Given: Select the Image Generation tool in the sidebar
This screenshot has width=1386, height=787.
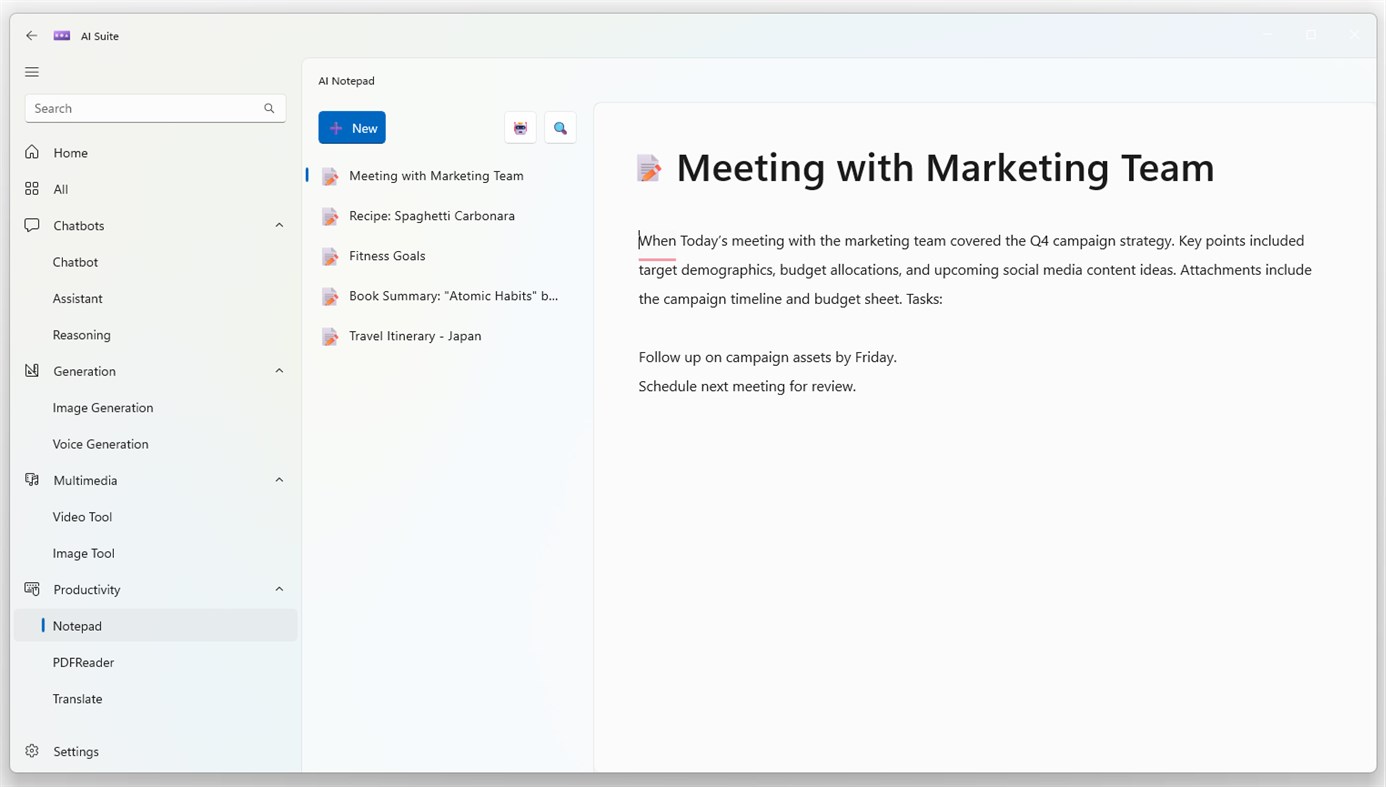Looking at the screenshot, I should pyautogui.click(x=103, y=407).
